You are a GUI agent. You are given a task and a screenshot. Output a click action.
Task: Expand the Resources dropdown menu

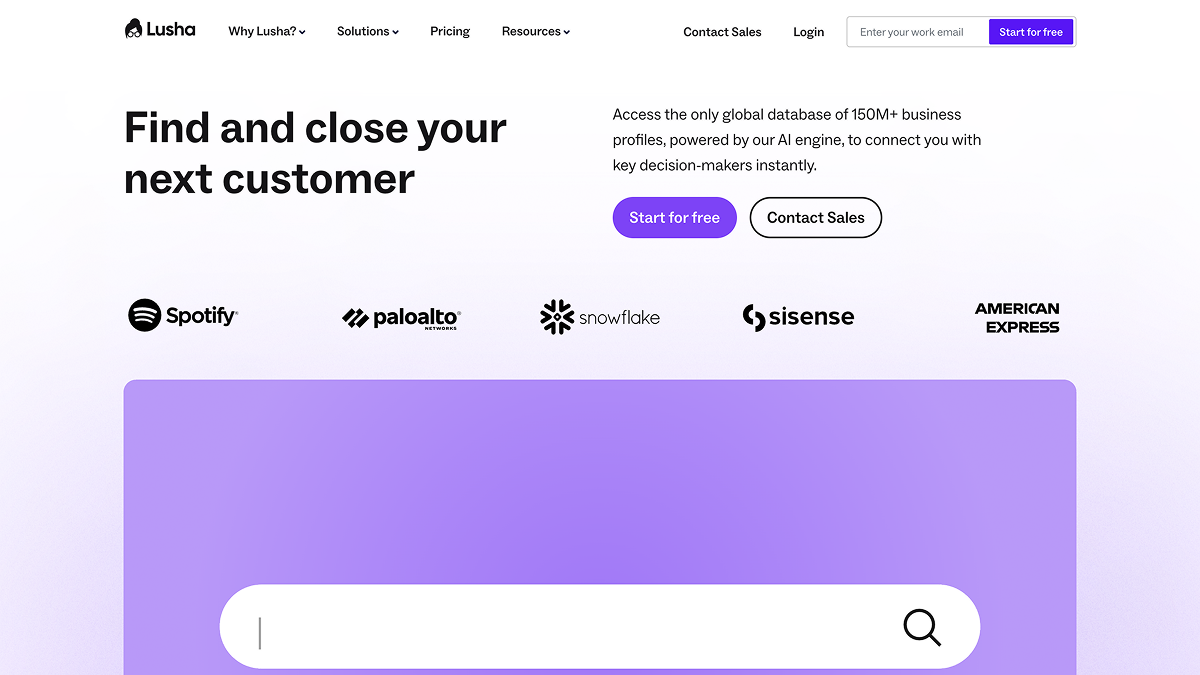tap(536, 32)
